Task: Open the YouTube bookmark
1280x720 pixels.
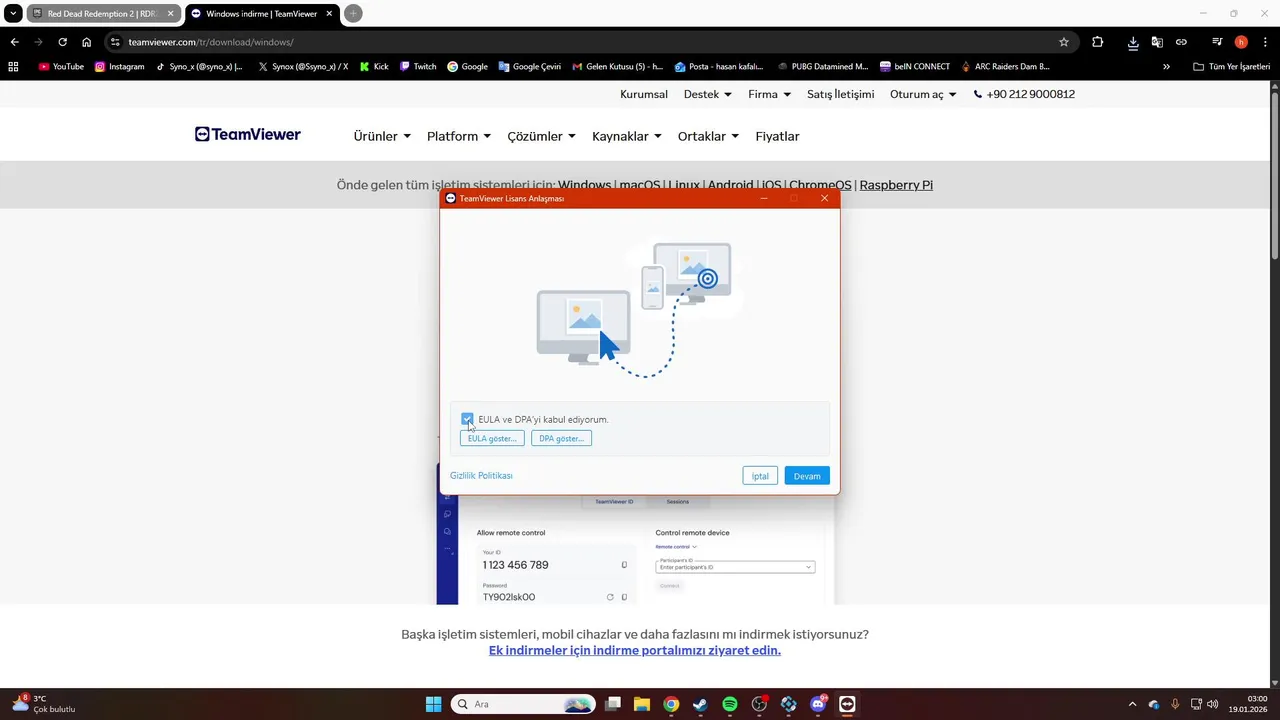Action: point(61,67)
